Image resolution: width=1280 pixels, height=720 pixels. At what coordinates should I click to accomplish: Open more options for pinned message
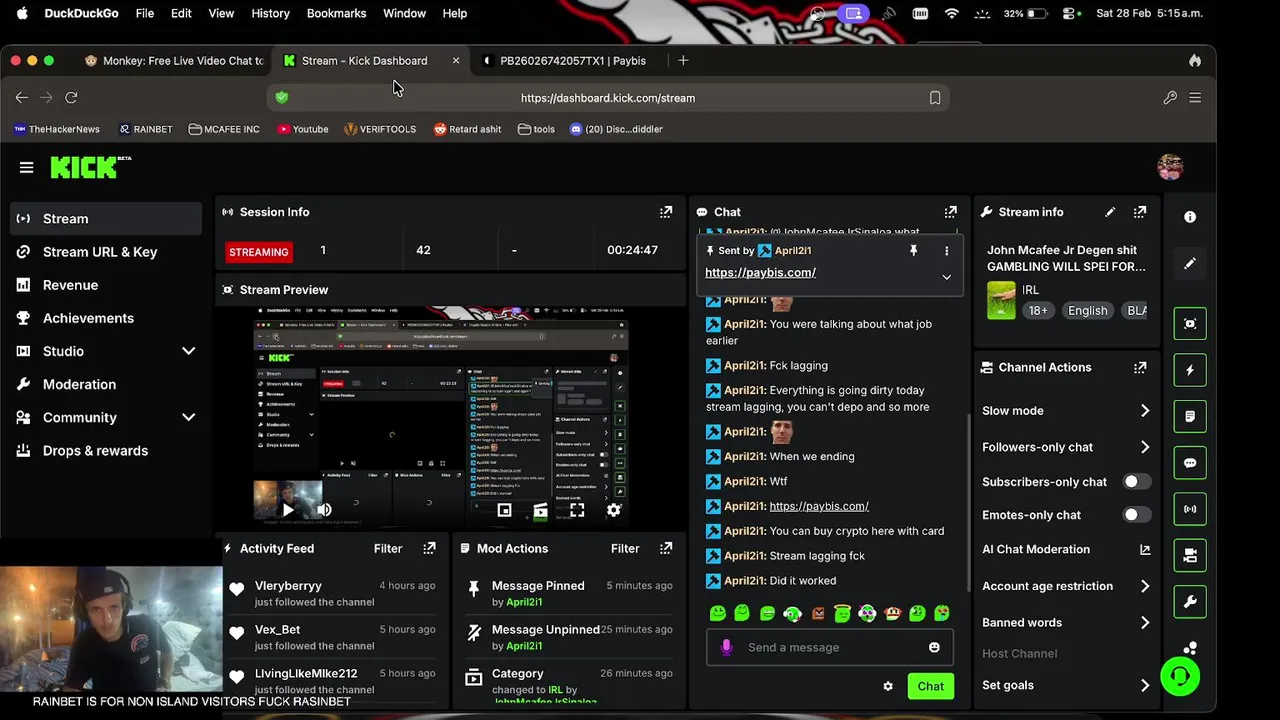click(x=946, y=251)
